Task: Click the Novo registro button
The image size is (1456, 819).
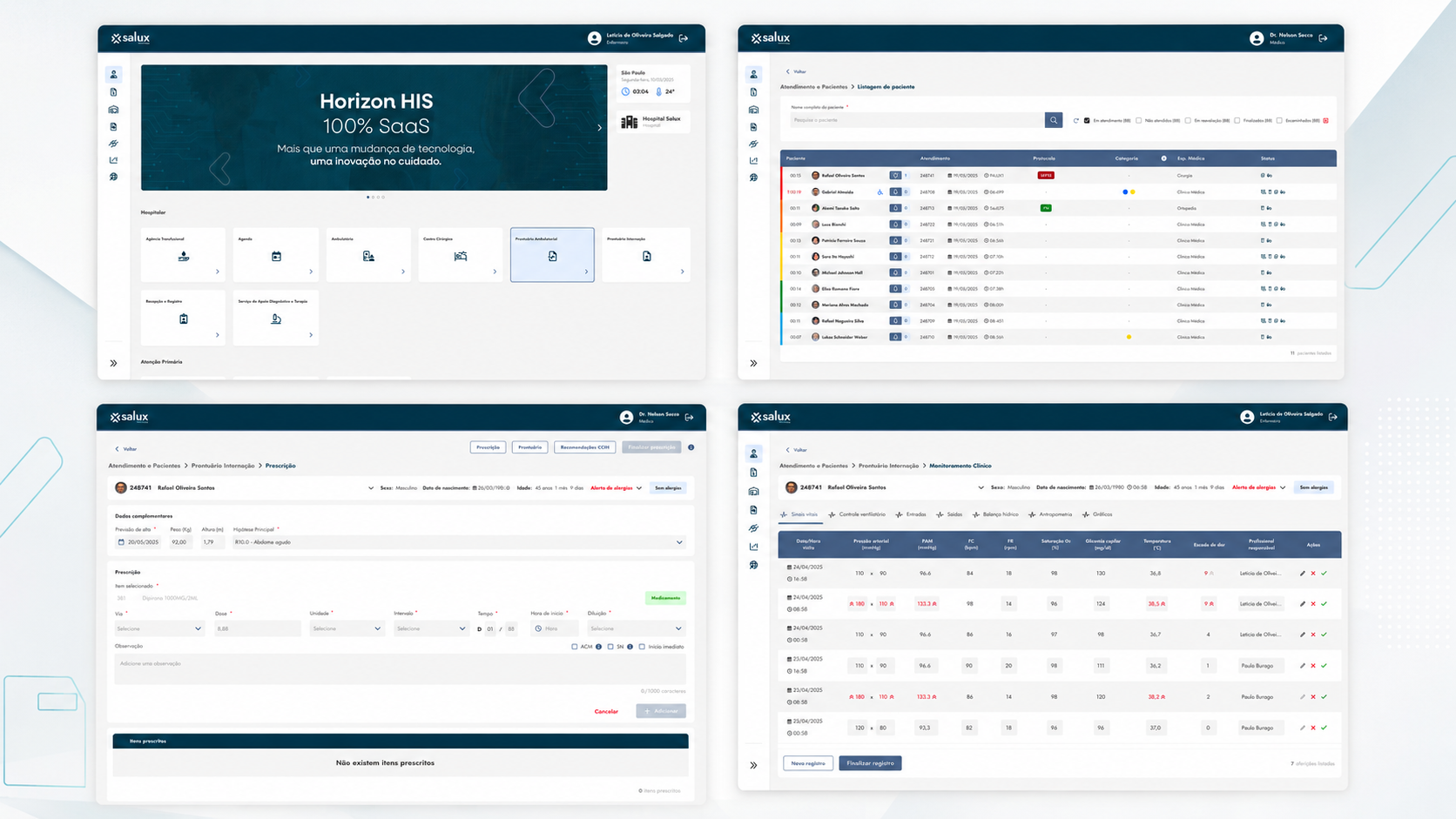Action: (x=808, y=763)
